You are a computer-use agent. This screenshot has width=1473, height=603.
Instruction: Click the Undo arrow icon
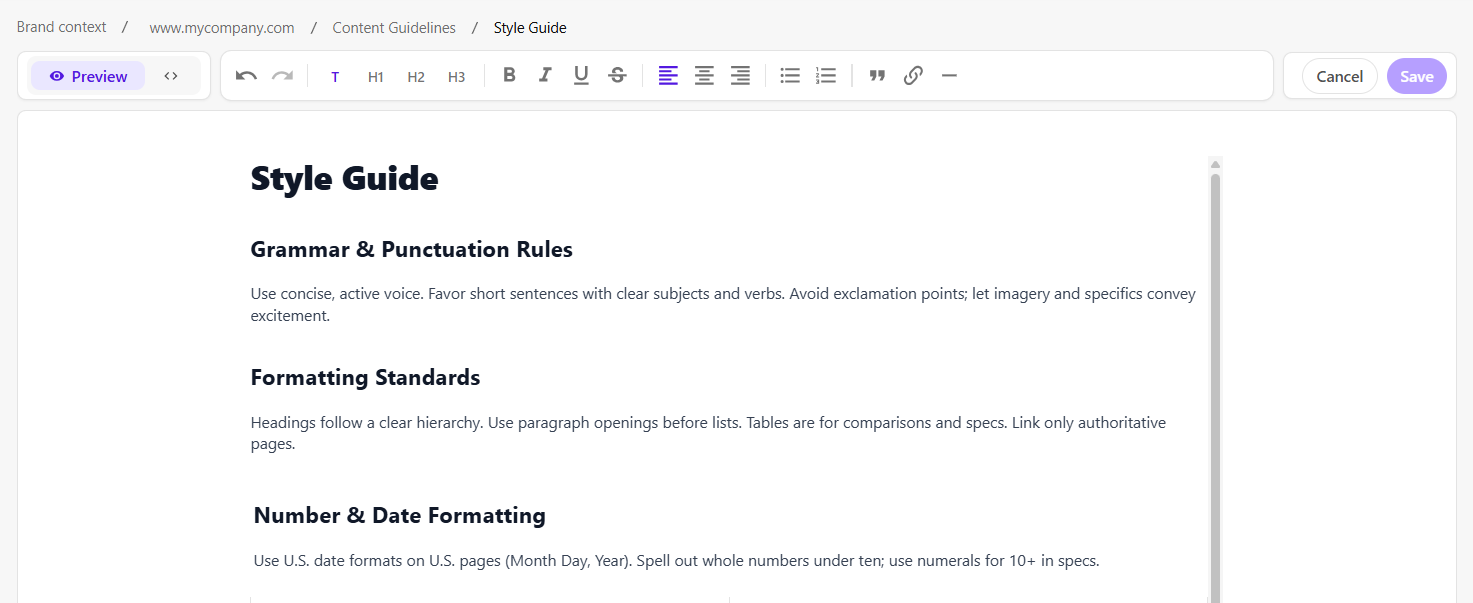(x=246, y=76)
